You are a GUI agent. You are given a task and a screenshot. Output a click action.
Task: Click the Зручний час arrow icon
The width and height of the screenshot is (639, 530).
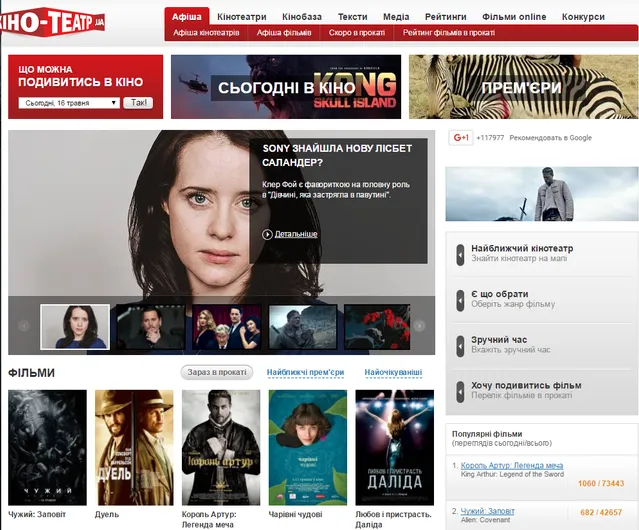[460, 344]
